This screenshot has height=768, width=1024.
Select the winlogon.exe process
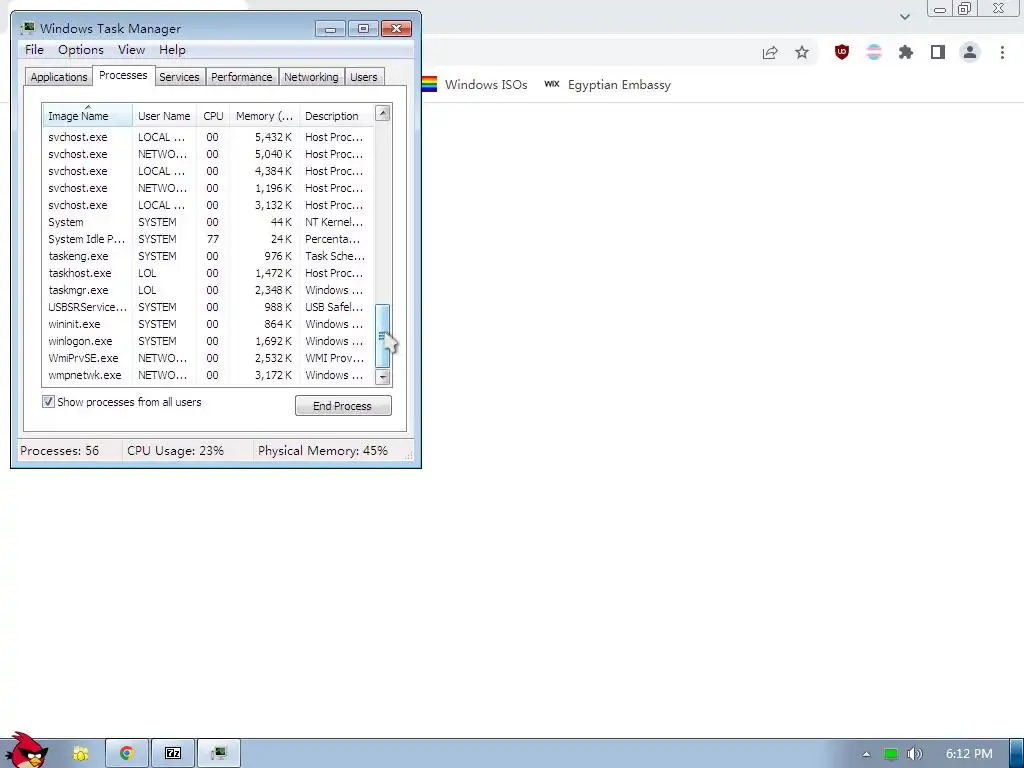[x=208, y=341]
